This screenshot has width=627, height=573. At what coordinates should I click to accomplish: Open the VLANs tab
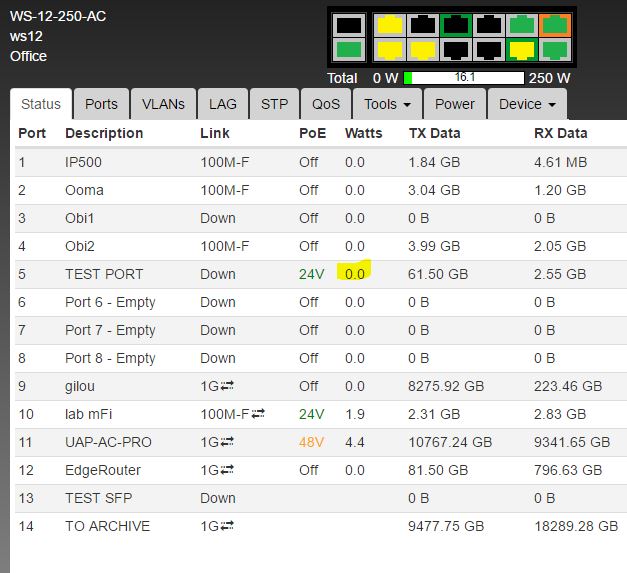163,104
